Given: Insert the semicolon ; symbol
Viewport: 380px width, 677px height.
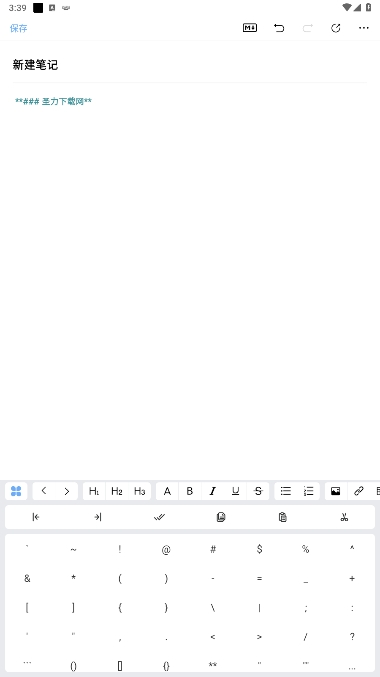Looking at the screenshot, I should coord(306,607).
